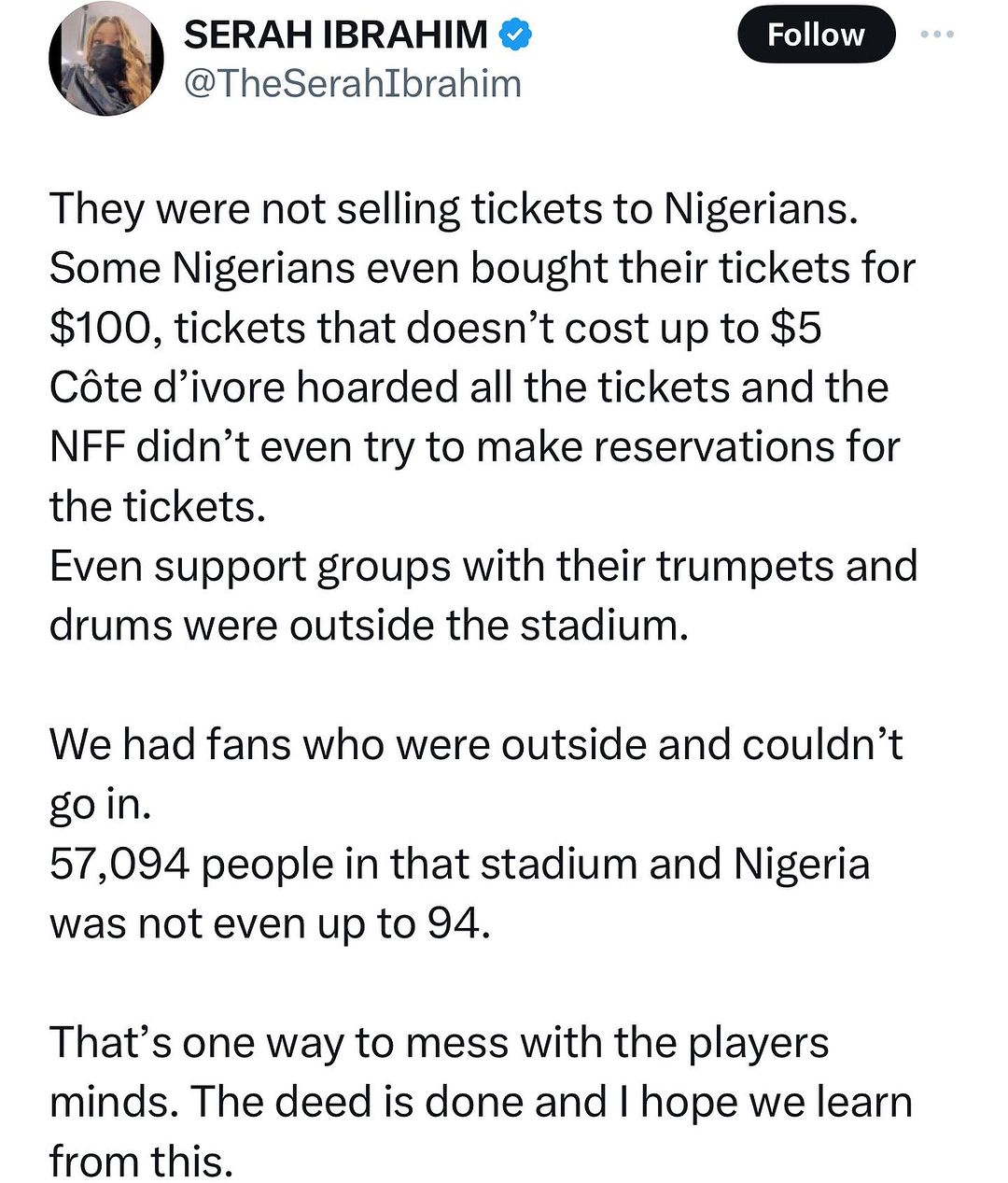Open the @TheSerahIbrahim handle link

click(x=353, y=84)
